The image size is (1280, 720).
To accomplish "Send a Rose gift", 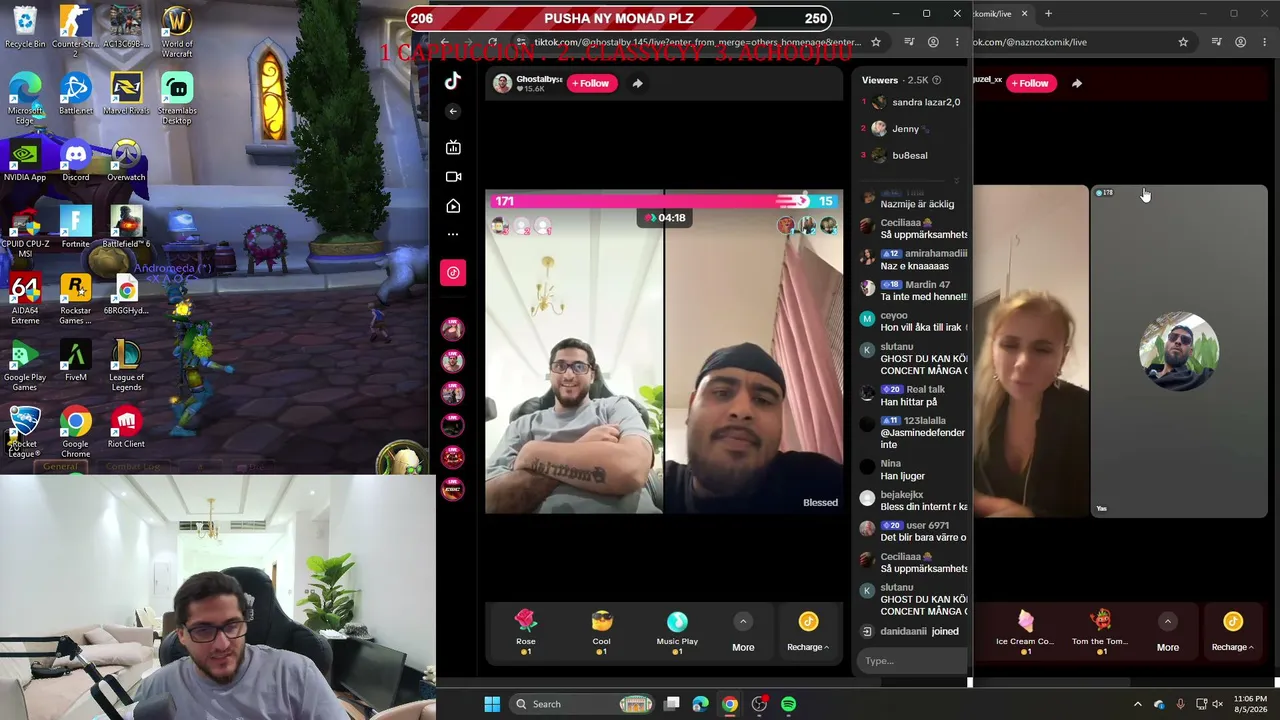I will click(x=526, y=633).
